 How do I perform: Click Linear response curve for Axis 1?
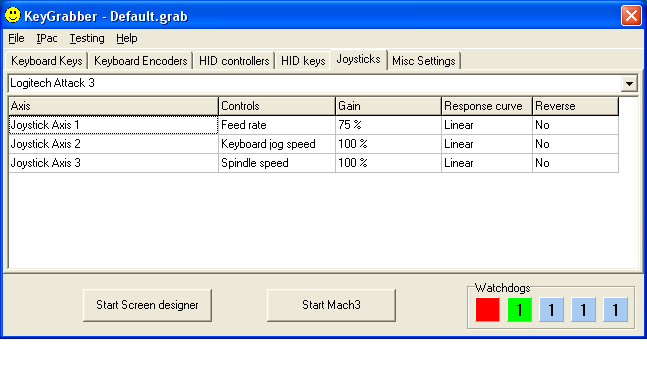pos(487,125)
